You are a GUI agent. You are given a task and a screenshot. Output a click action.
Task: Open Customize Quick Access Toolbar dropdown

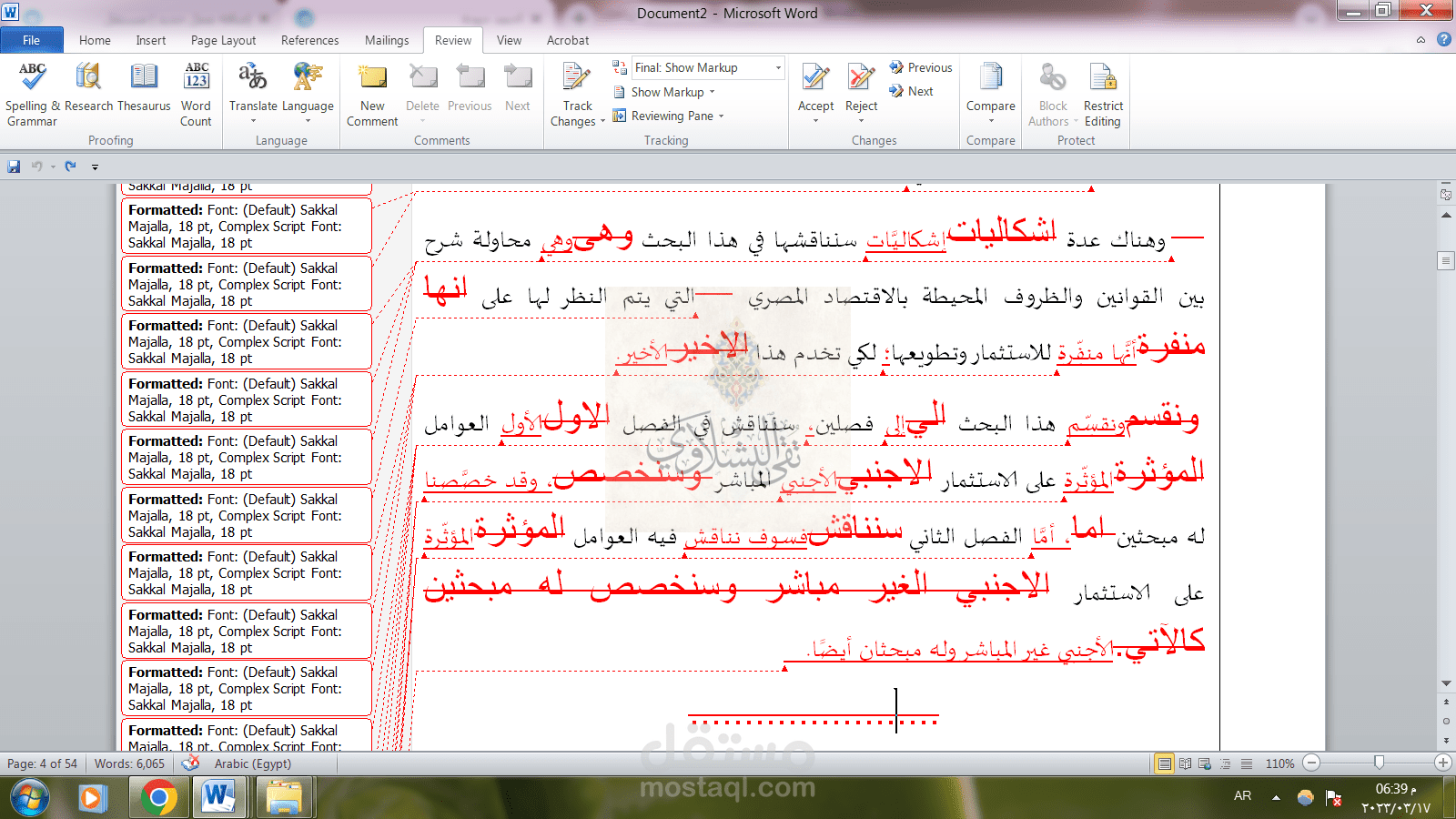95,167
